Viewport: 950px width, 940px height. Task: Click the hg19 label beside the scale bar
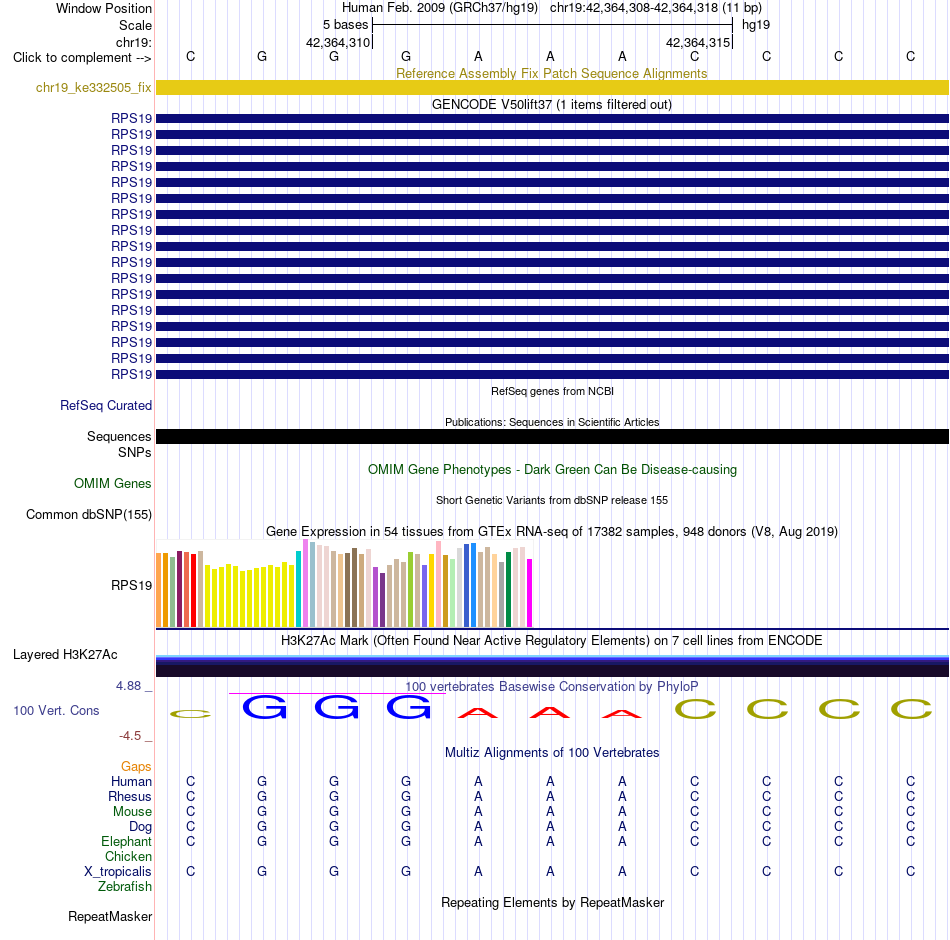click(756, 25)
